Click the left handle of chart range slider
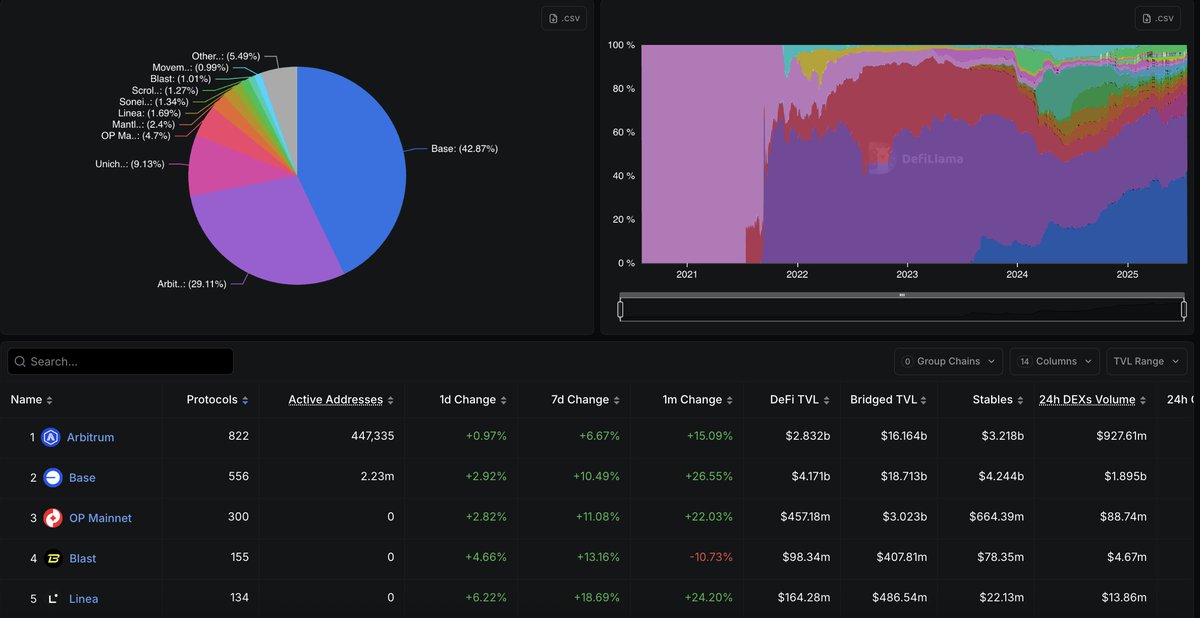The image size is (1200, 618). (x=621, y=310)
